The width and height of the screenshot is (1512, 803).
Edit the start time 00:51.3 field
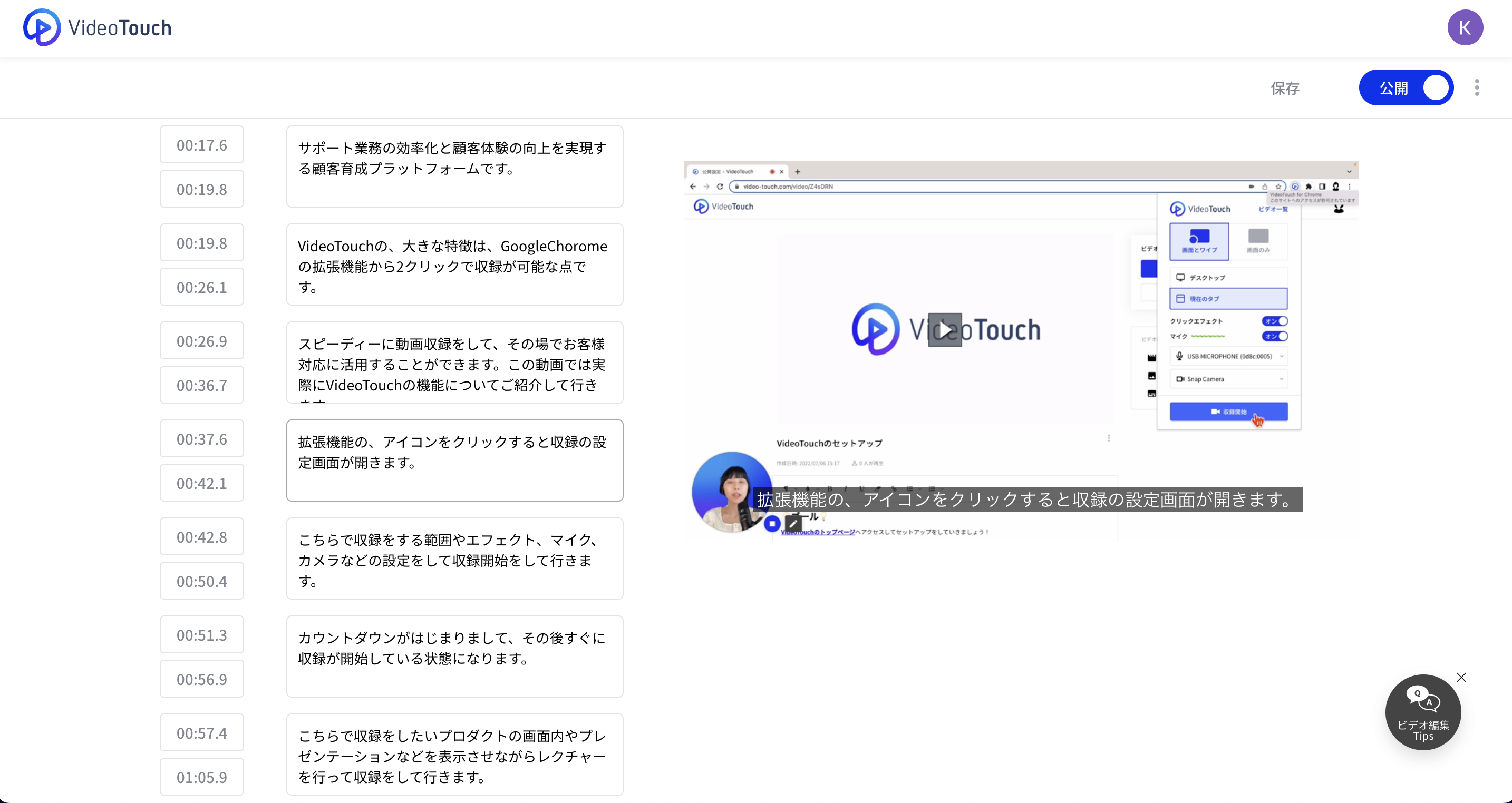[202, 635]
